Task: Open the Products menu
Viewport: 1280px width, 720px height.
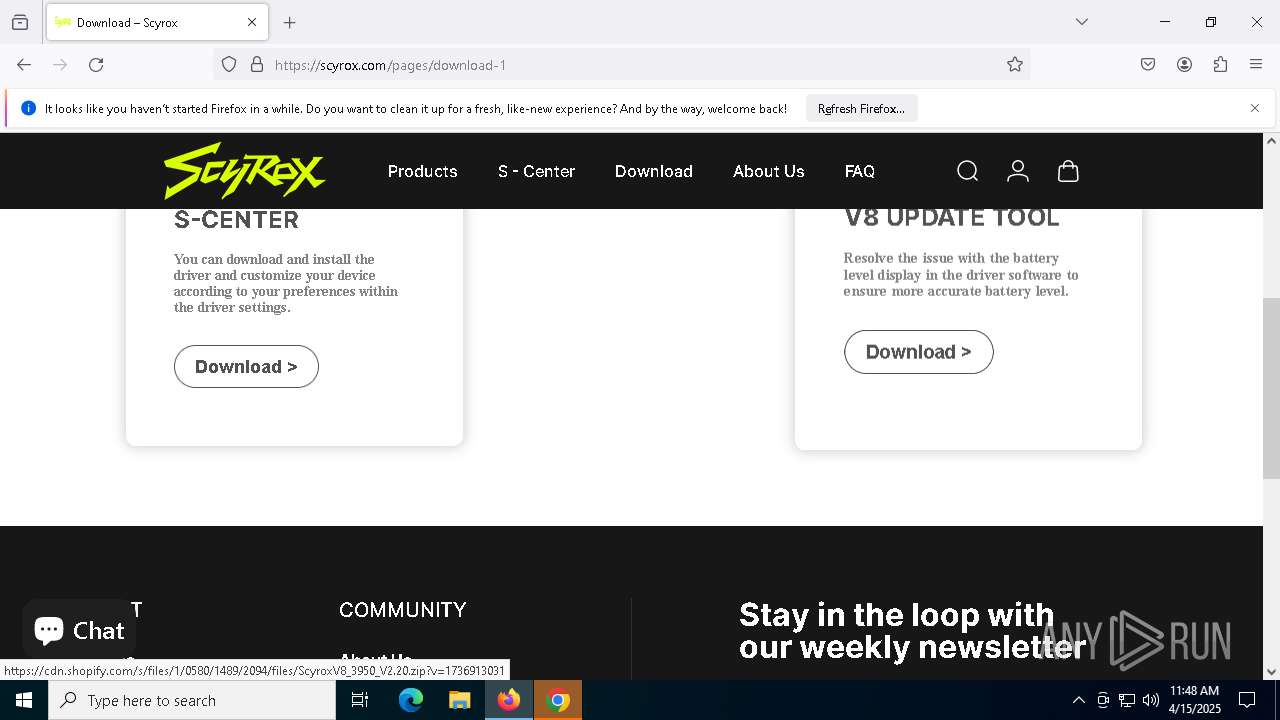Action: click(422, 171)
